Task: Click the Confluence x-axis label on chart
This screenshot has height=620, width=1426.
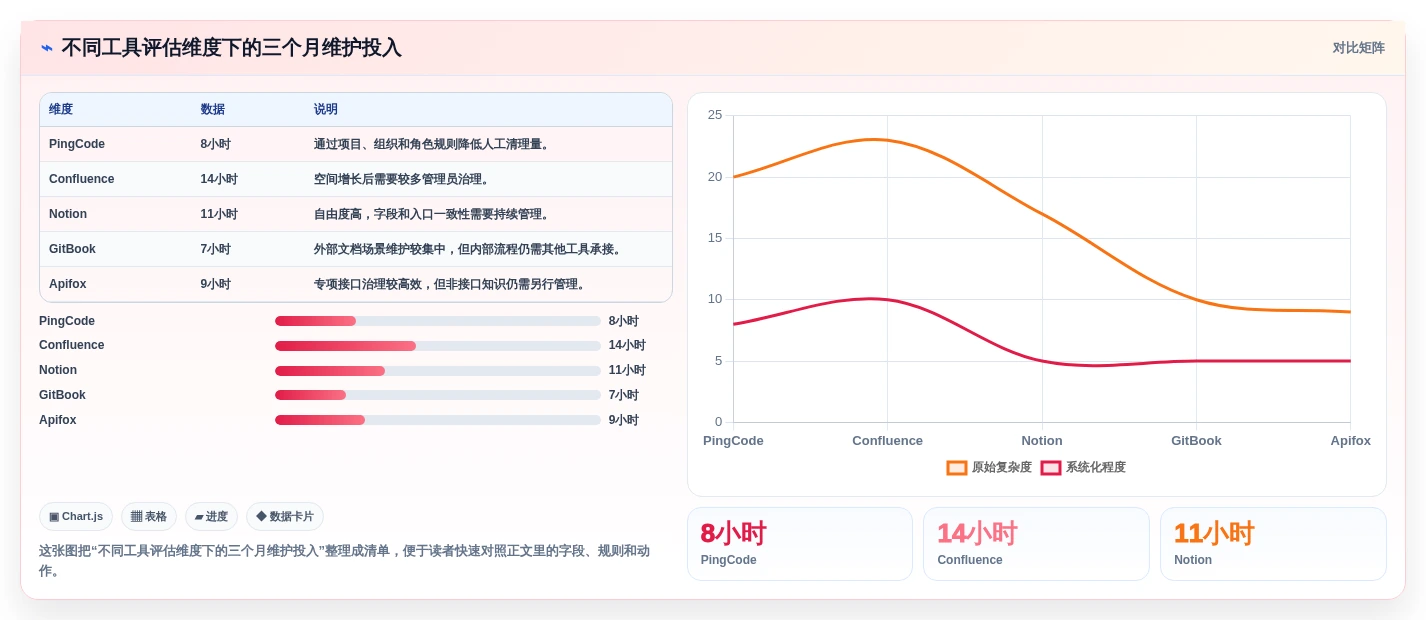Action: pyautogui.click(x=887, y=441)
